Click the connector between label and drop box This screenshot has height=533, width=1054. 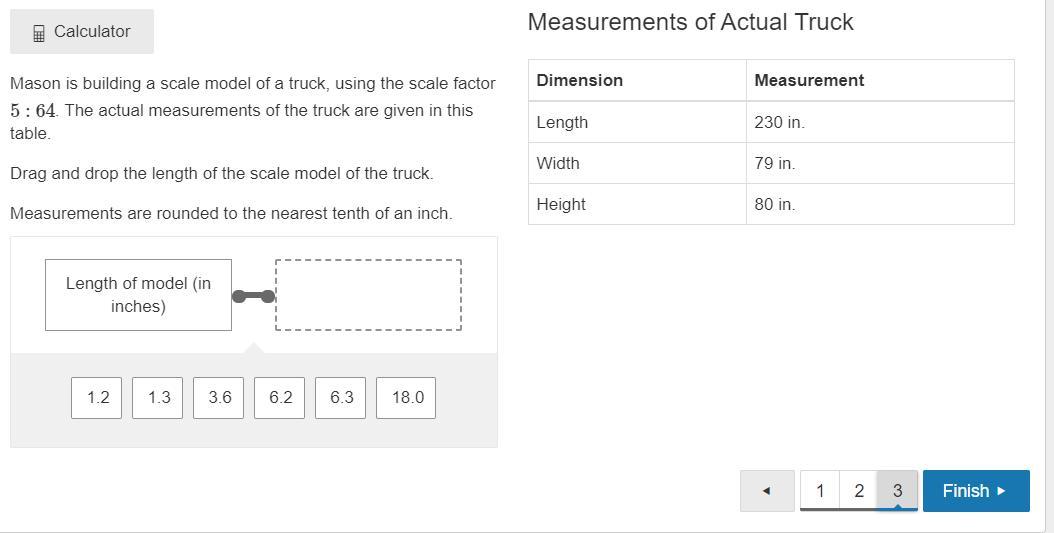pos(254,296)
